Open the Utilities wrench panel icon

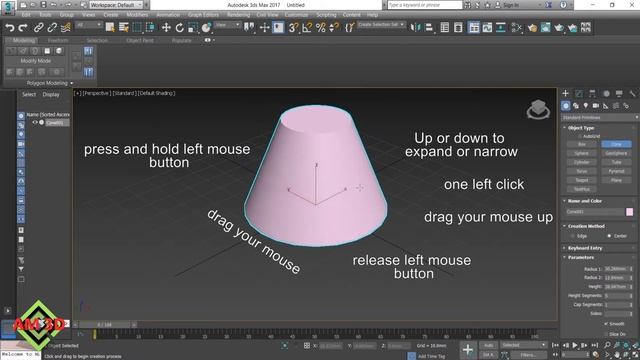pyautogui.click(x=632, y=93)
